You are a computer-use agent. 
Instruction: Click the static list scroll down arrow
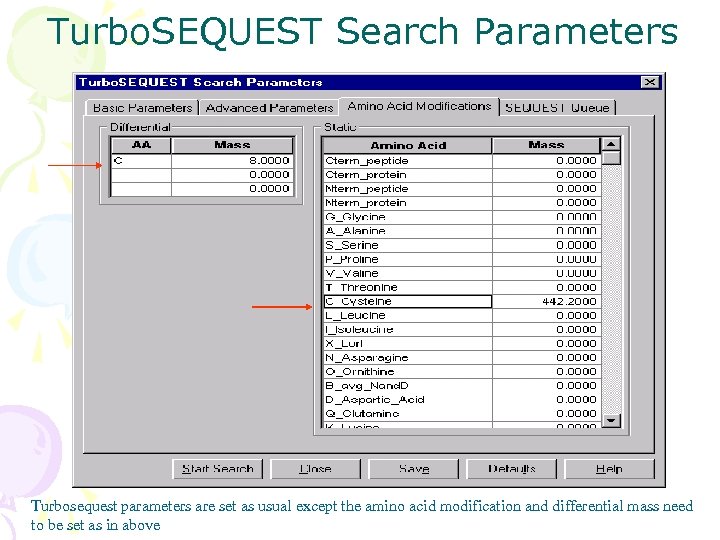tap(611, 420)
